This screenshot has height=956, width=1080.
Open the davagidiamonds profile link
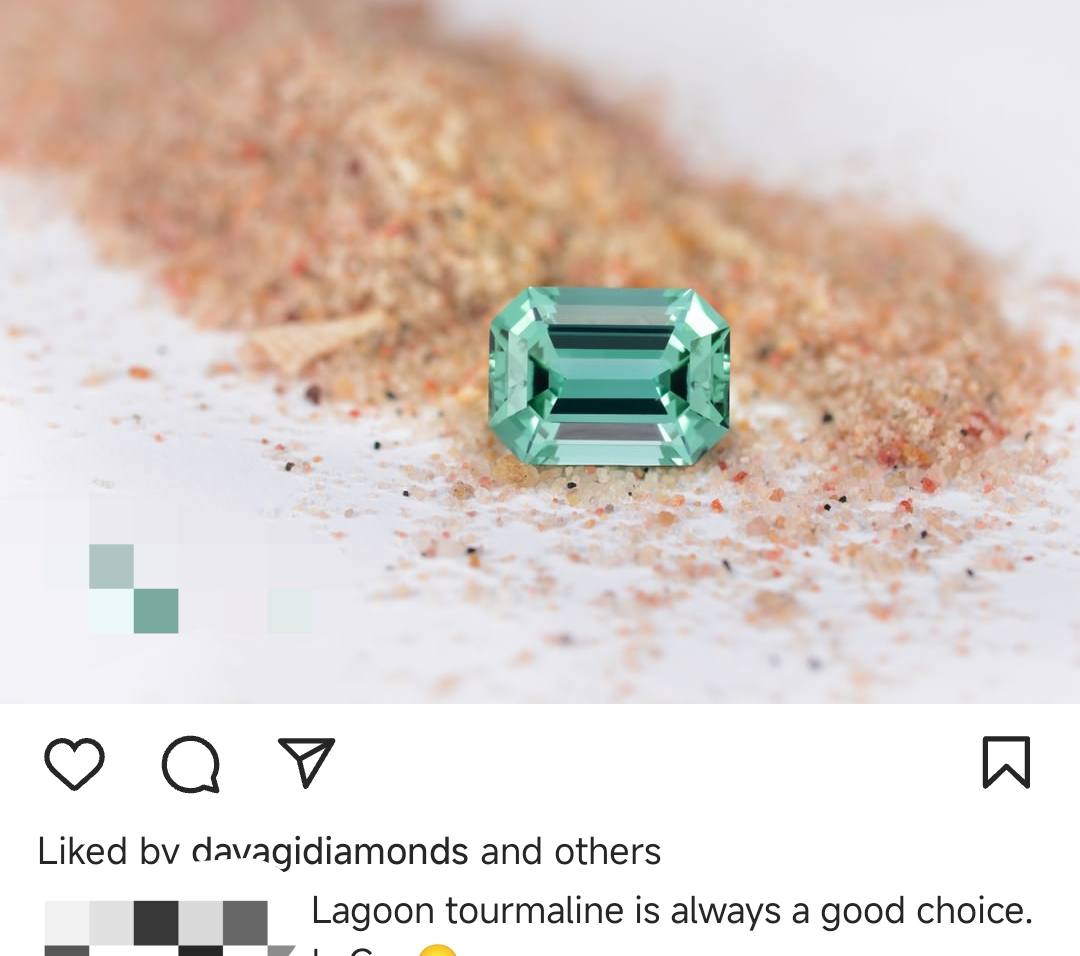click(330, 851)
